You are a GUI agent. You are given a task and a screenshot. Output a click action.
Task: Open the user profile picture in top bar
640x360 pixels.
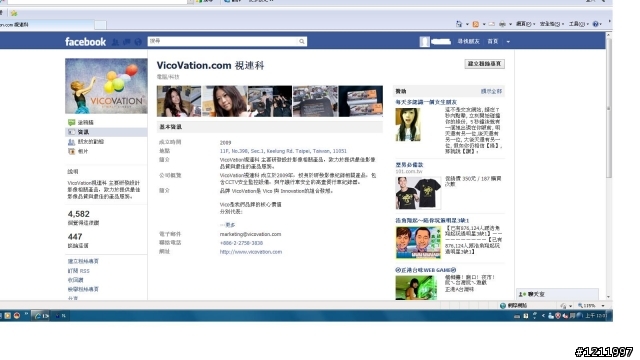[x=424, y=42]
